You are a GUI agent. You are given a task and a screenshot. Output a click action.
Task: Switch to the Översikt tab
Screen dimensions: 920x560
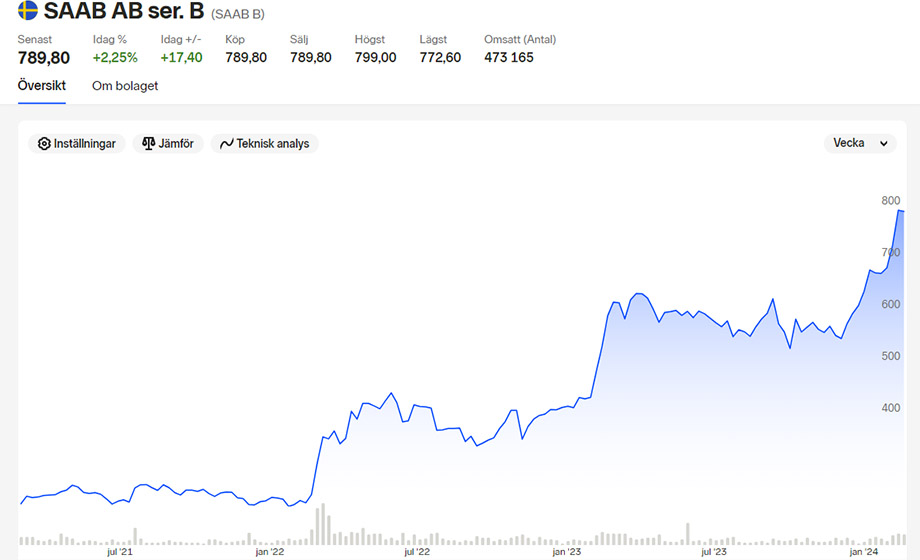42,86
